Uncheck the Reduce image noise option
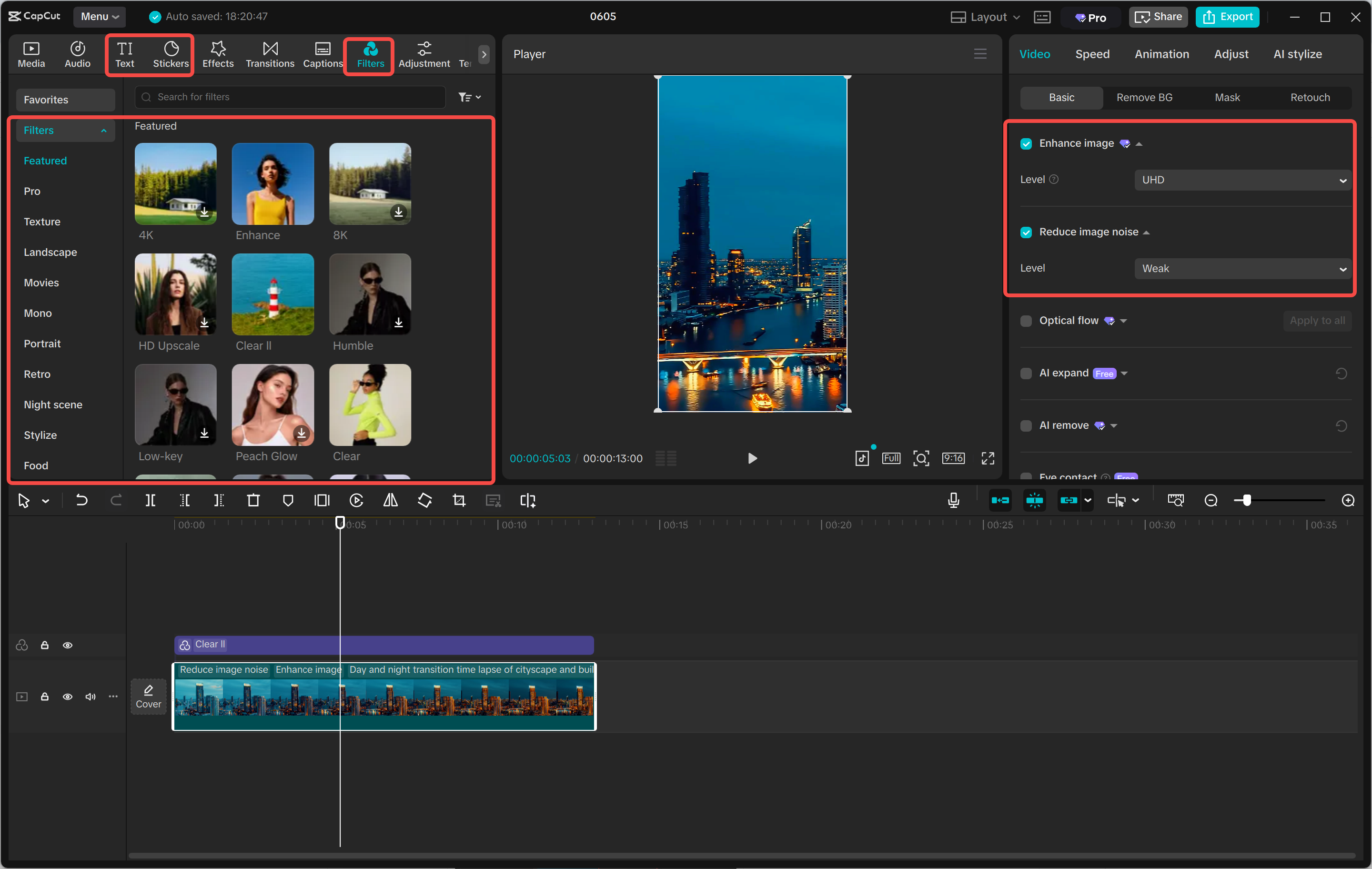The height and width of the screenshot is (869, 1372). (1026, 232)
